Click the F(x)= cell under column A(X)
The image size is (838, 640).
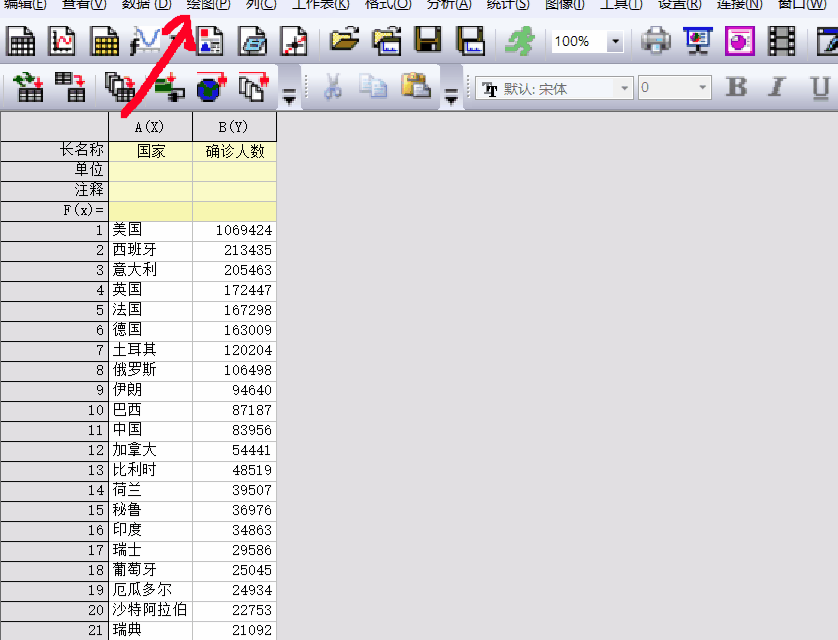pos(150,210)
